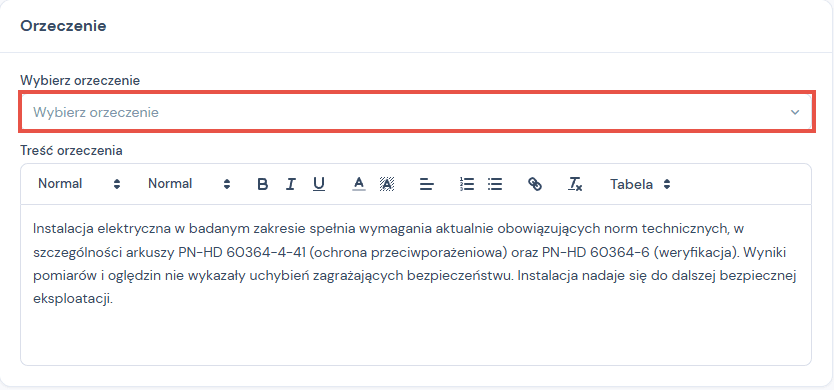
Task: Open the Wybierz orzeczenie dropdown
Action: click(416, 112)
